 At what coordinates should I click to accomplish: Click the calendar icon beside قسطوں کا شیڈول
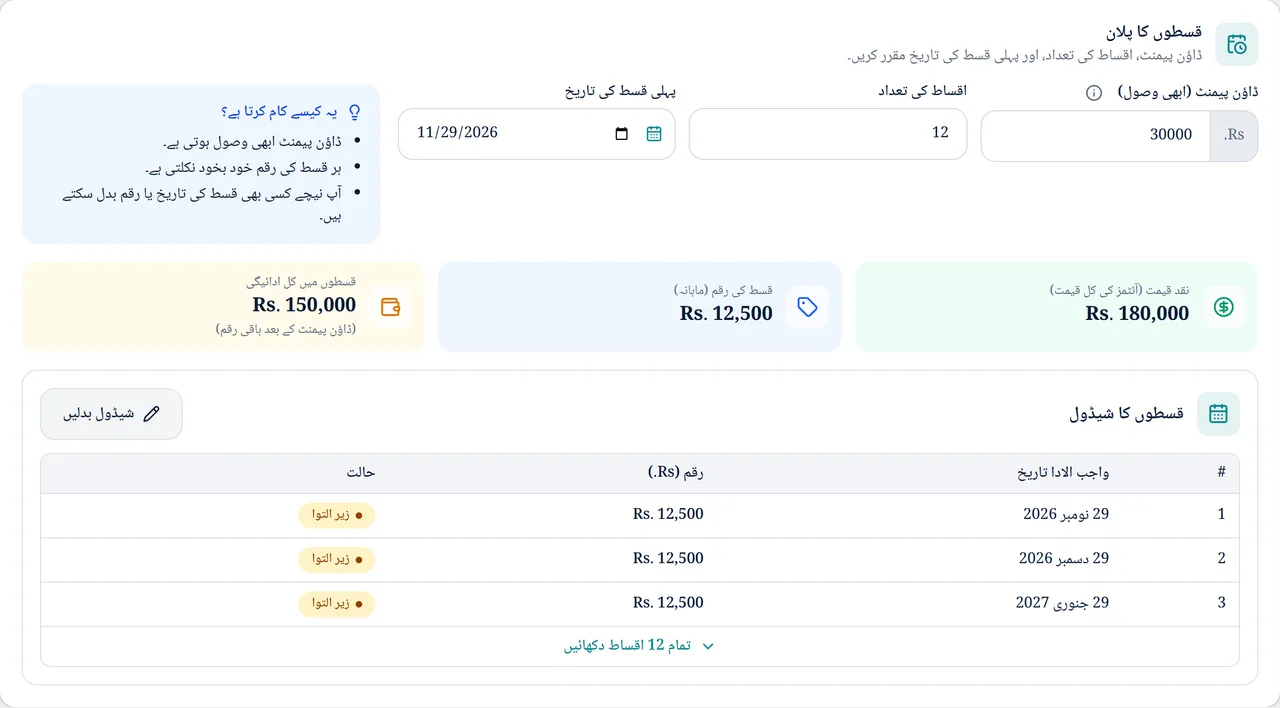click(x=1218, y=414)
